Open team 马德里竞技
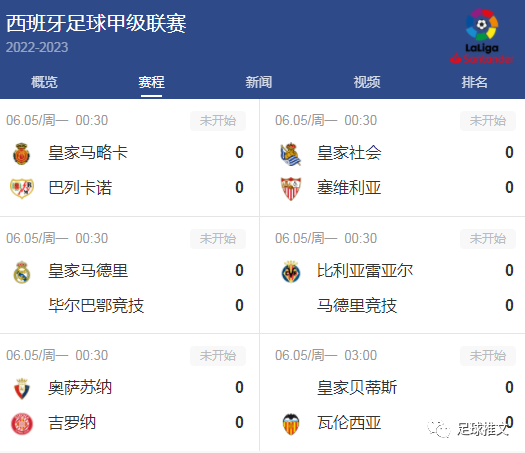 point(357,305)
